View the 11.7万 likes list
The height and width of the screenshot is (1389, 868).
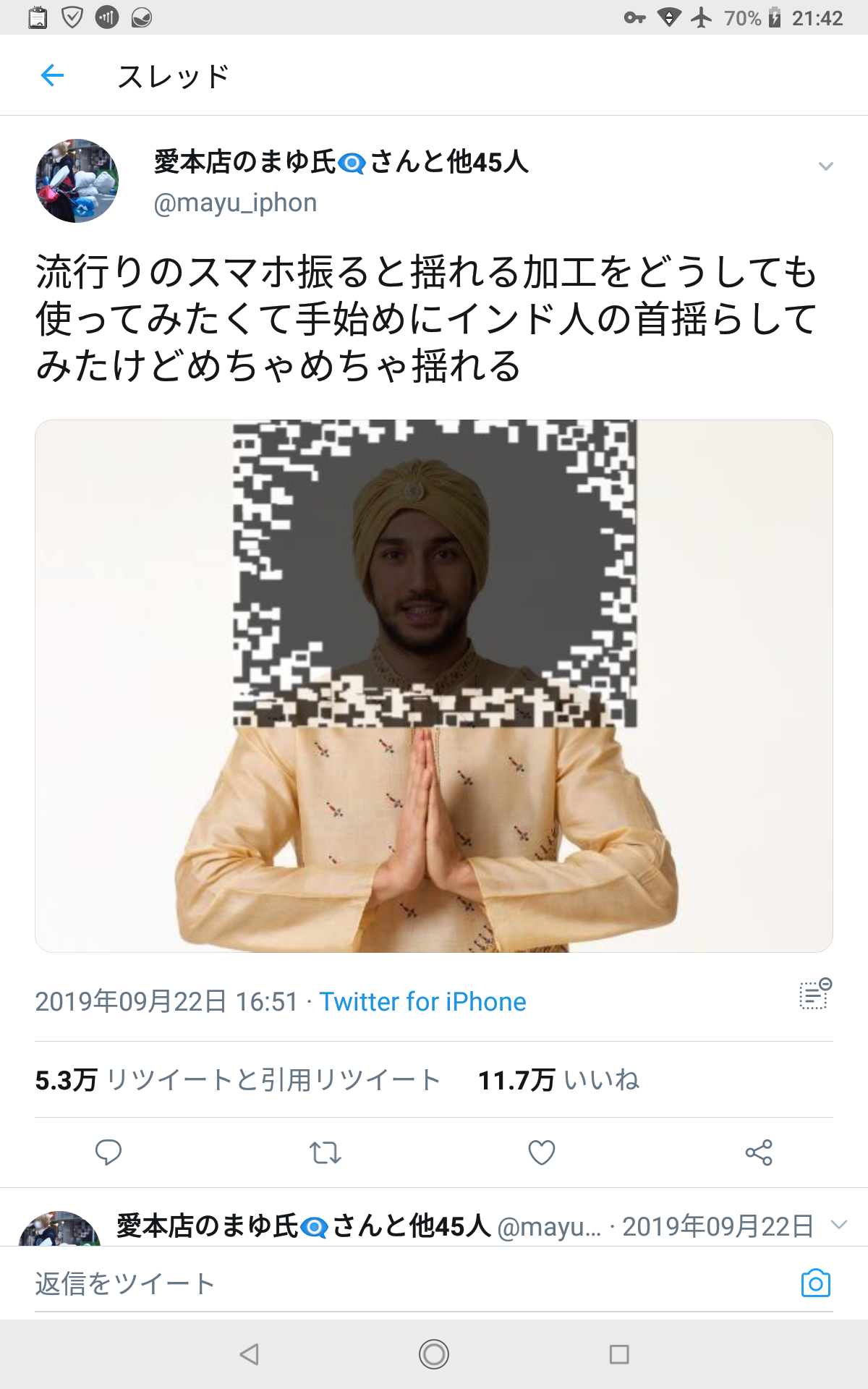click(559, 1080)
